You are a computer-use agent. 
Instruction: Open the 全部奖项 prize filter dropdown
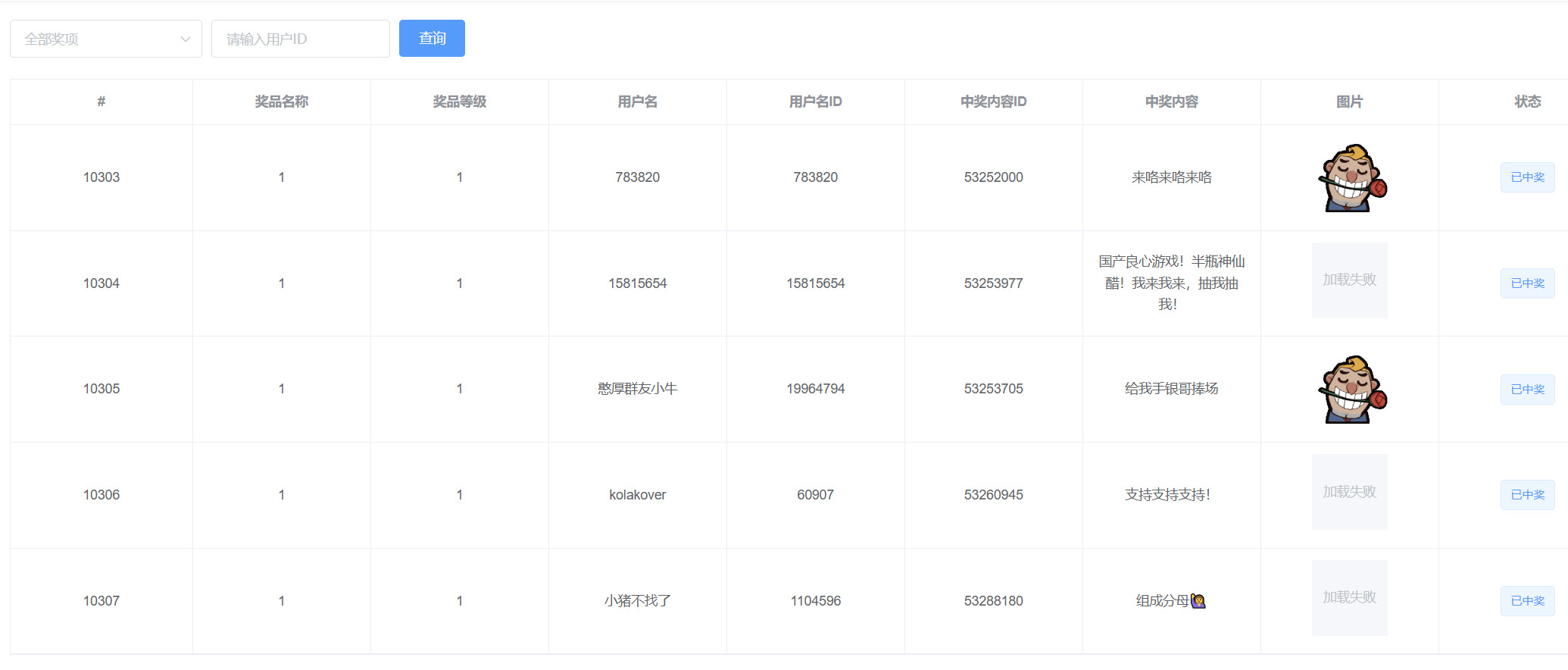tap(106, 39)
